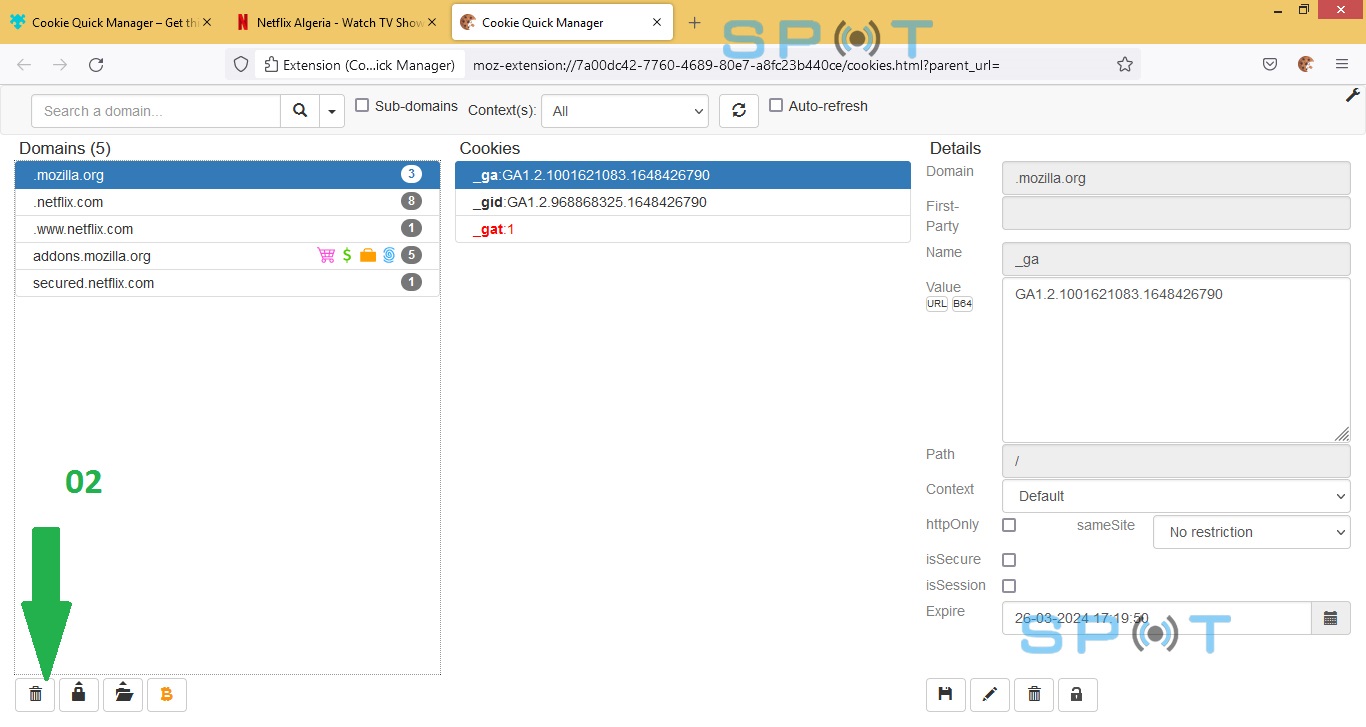Apply B64 decoding to value

(x=962, y=304)
